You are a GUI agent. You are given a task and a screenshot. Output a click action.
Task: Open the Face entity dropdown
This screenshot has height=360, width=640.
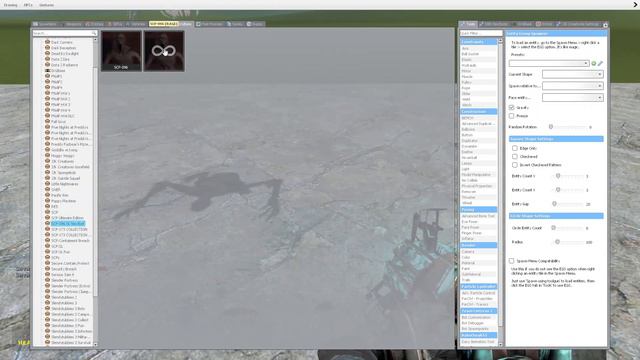572,98
